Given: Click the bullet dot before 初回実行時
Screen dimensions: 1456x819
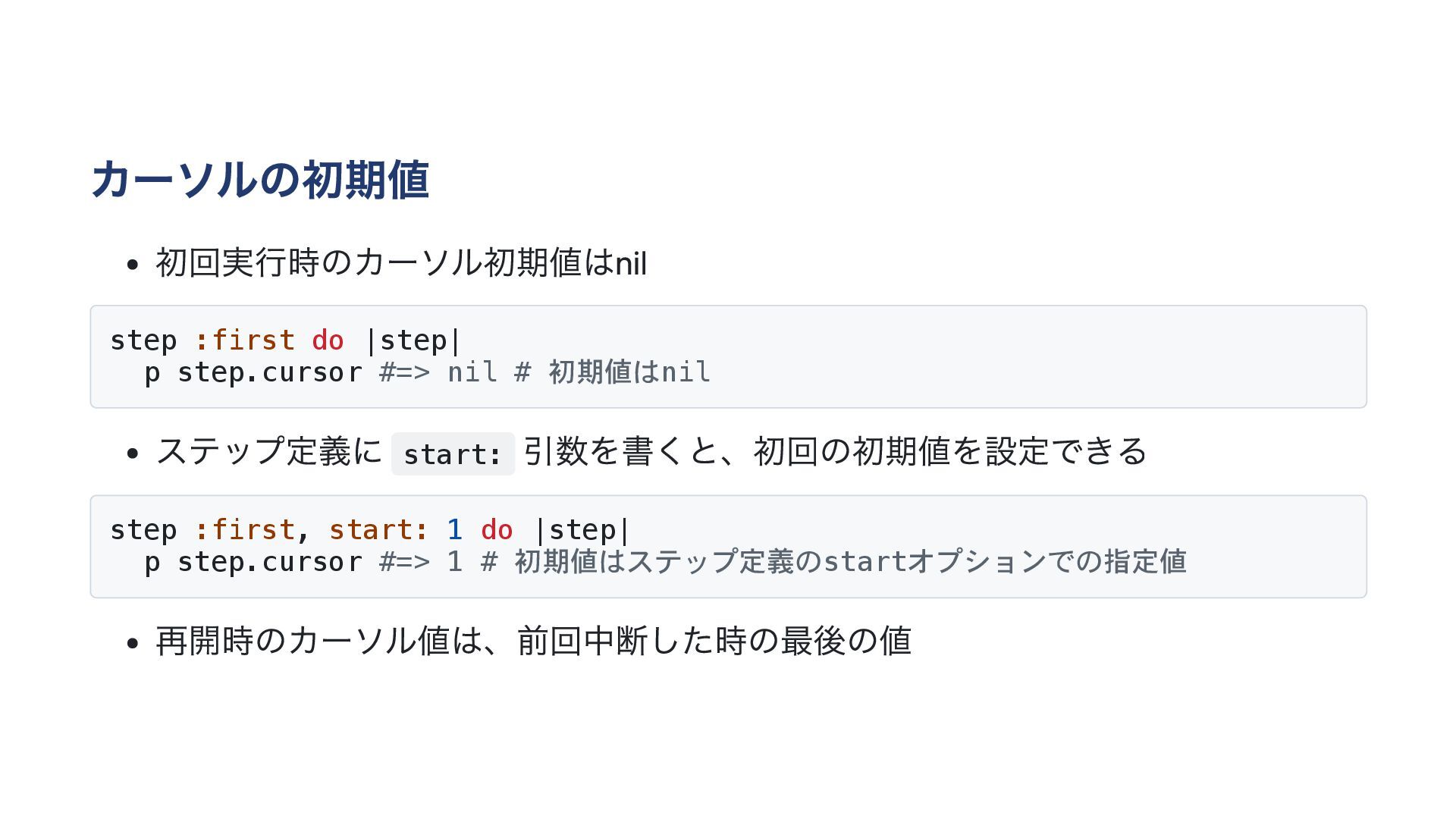Looking at the screenshot, I should [x=133, y=265].
